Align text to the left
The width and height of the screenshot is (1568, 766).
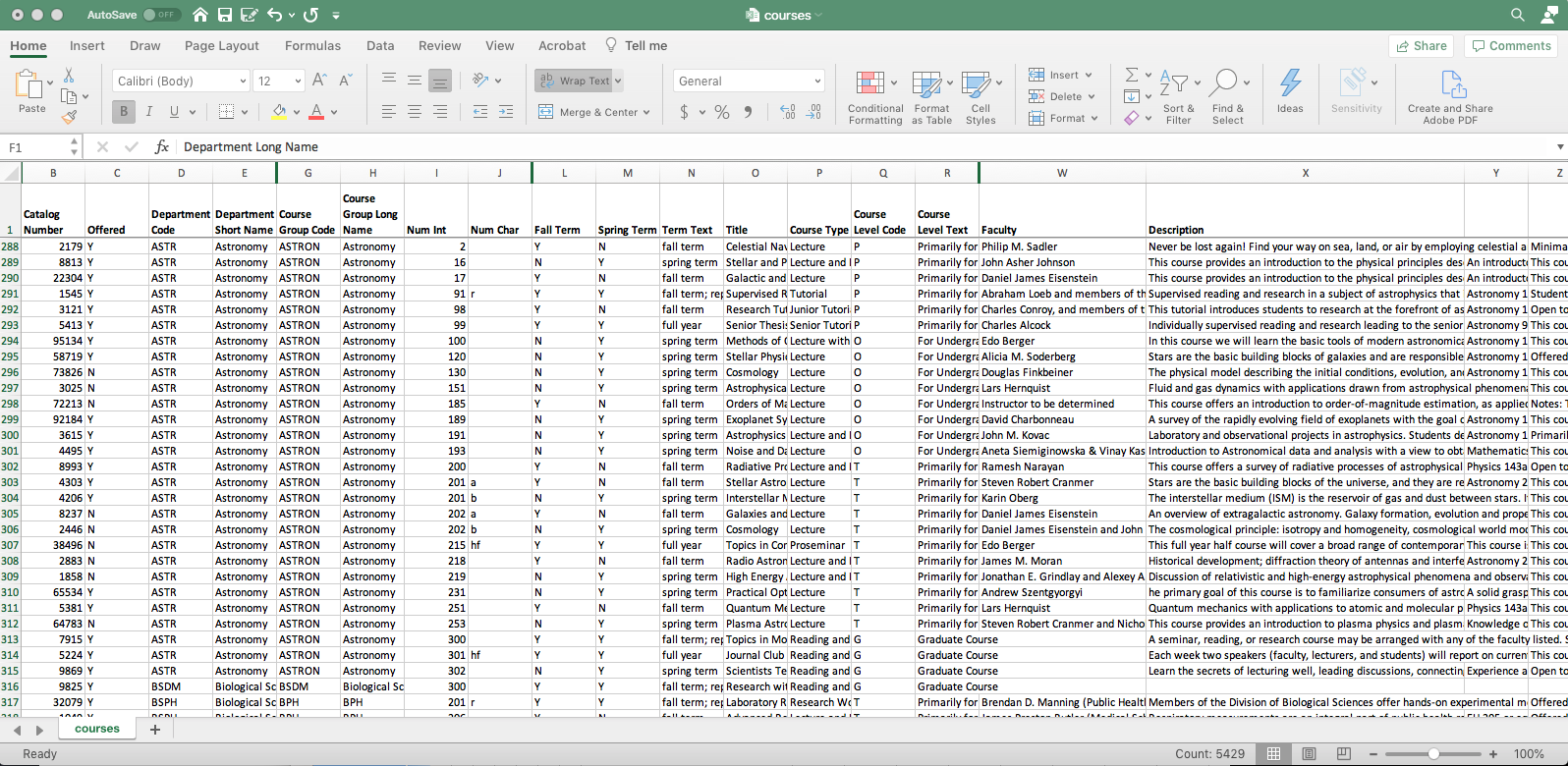389,112
